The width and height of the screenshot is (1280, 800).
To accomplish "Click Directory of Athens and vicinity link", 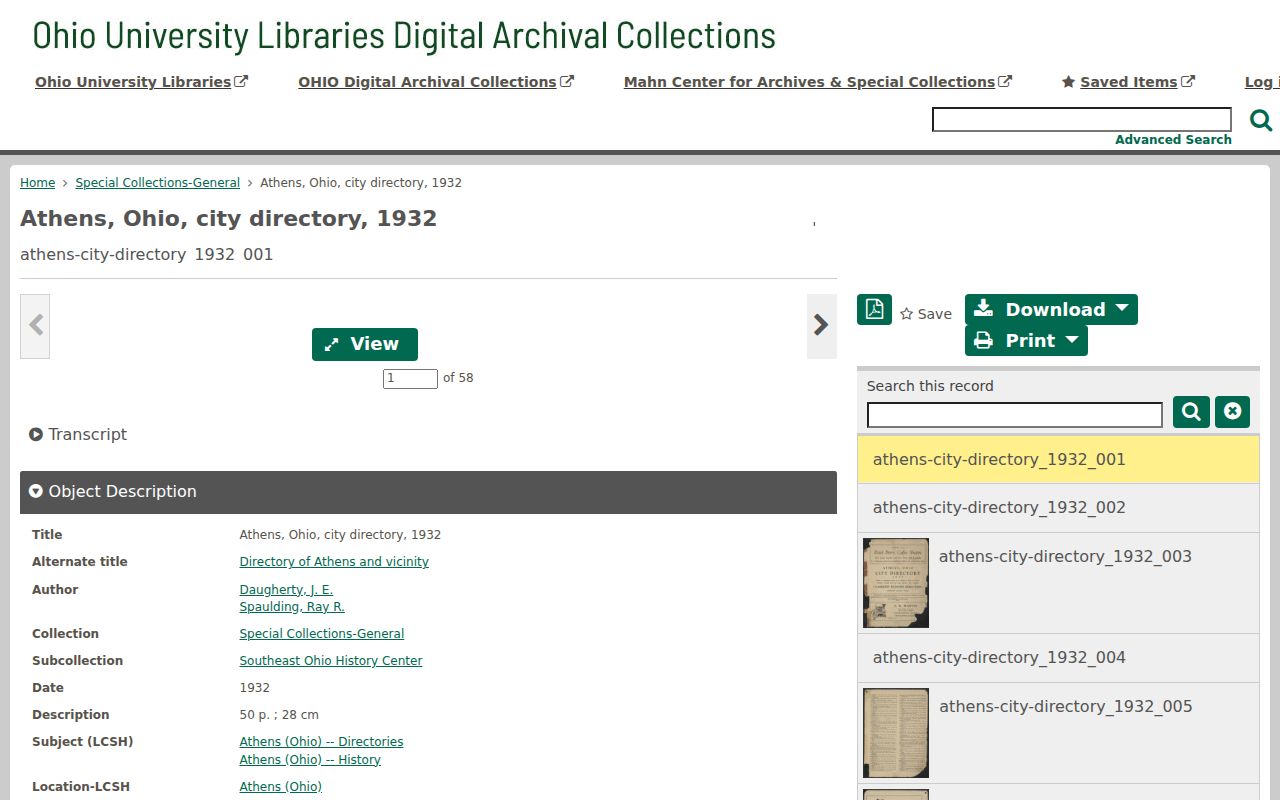I will [x=334, y=562].
